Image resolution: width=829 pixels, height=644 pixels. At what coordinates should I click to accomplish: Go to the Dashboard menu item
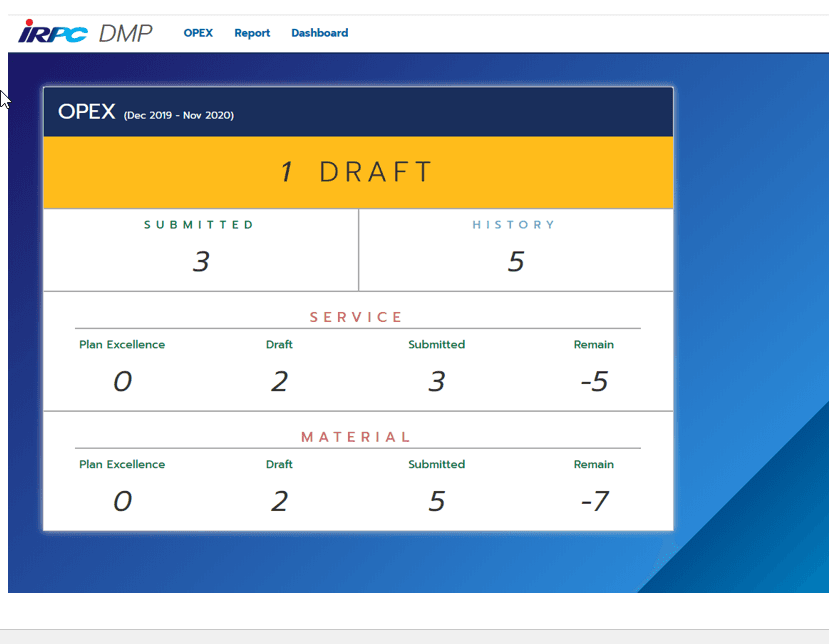tap(320, 33)
